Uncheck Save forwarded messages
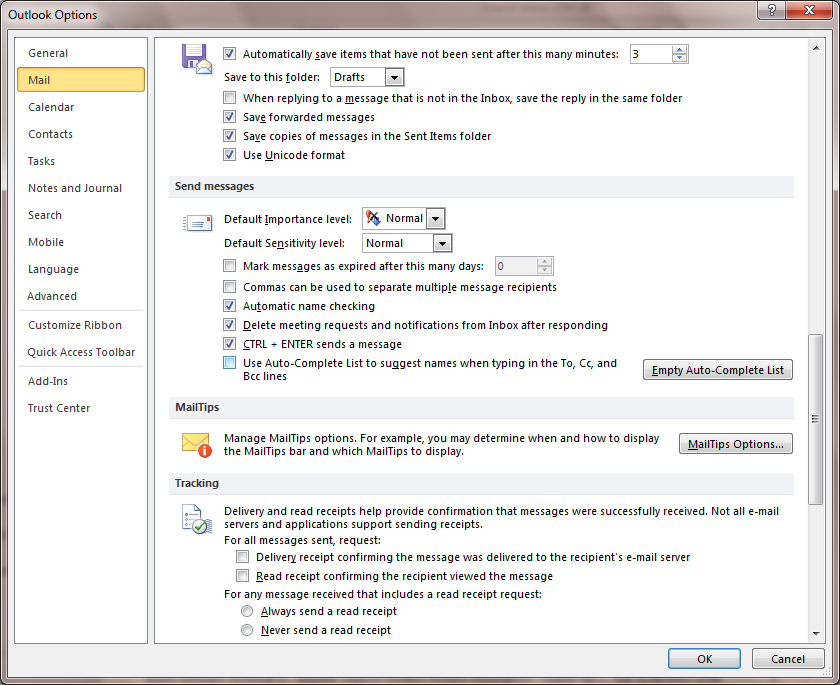The image size is (840, 685). [229, 117]
